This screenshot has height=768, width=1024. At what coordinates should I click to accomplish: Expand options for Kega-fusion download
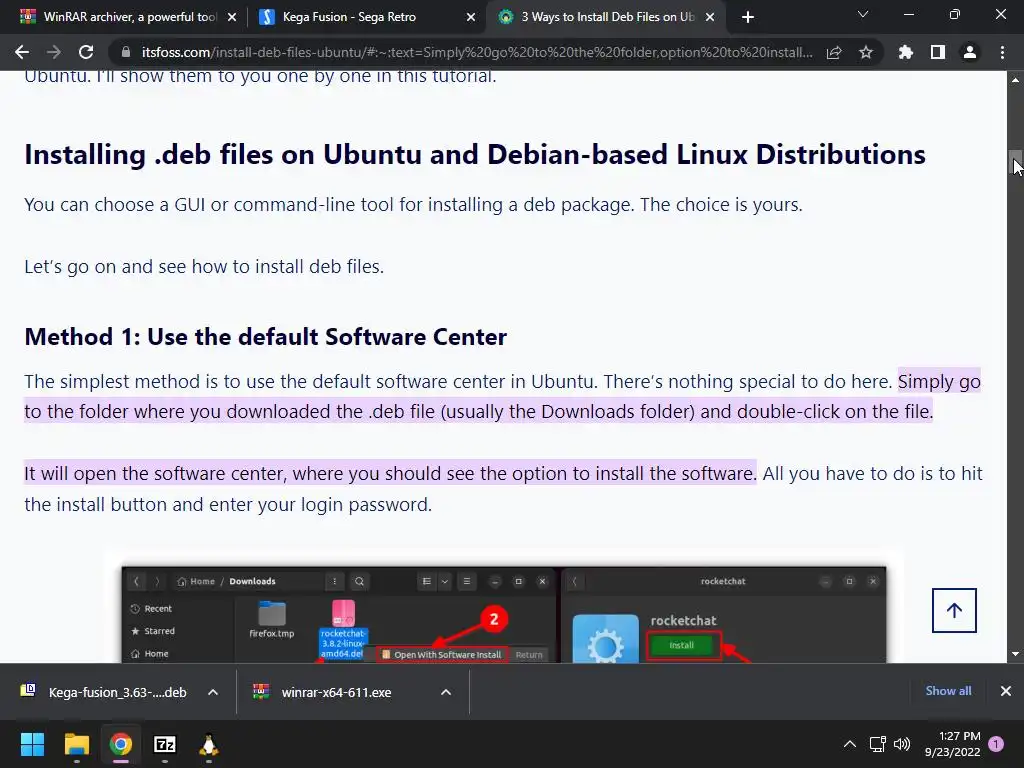point(213,692)
